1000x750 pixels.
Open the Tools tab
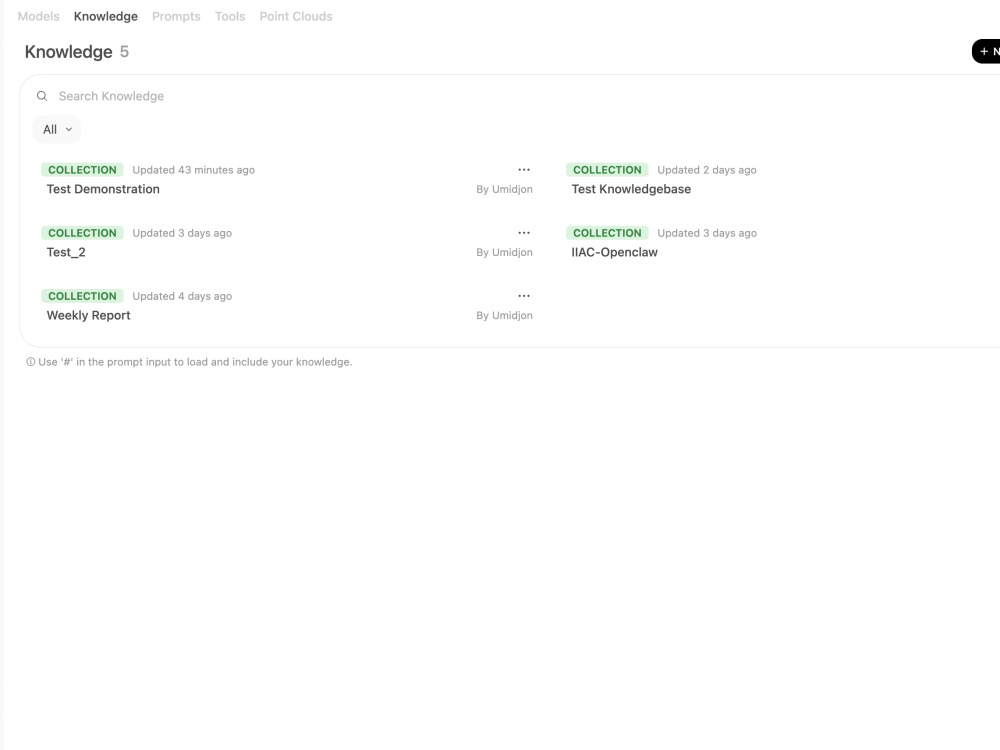(x=230, y=17)
